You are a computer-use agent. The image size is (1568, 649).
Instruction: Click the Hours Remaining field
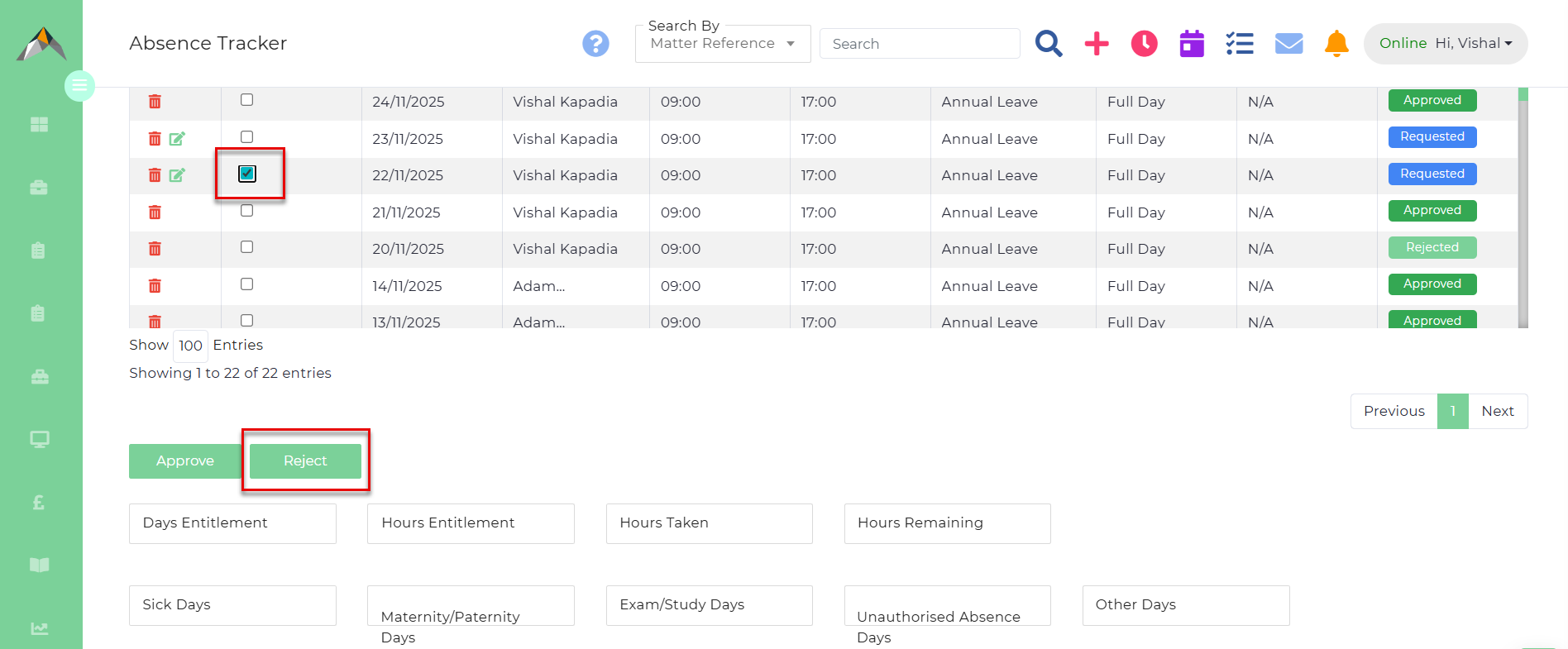(948, 523)
